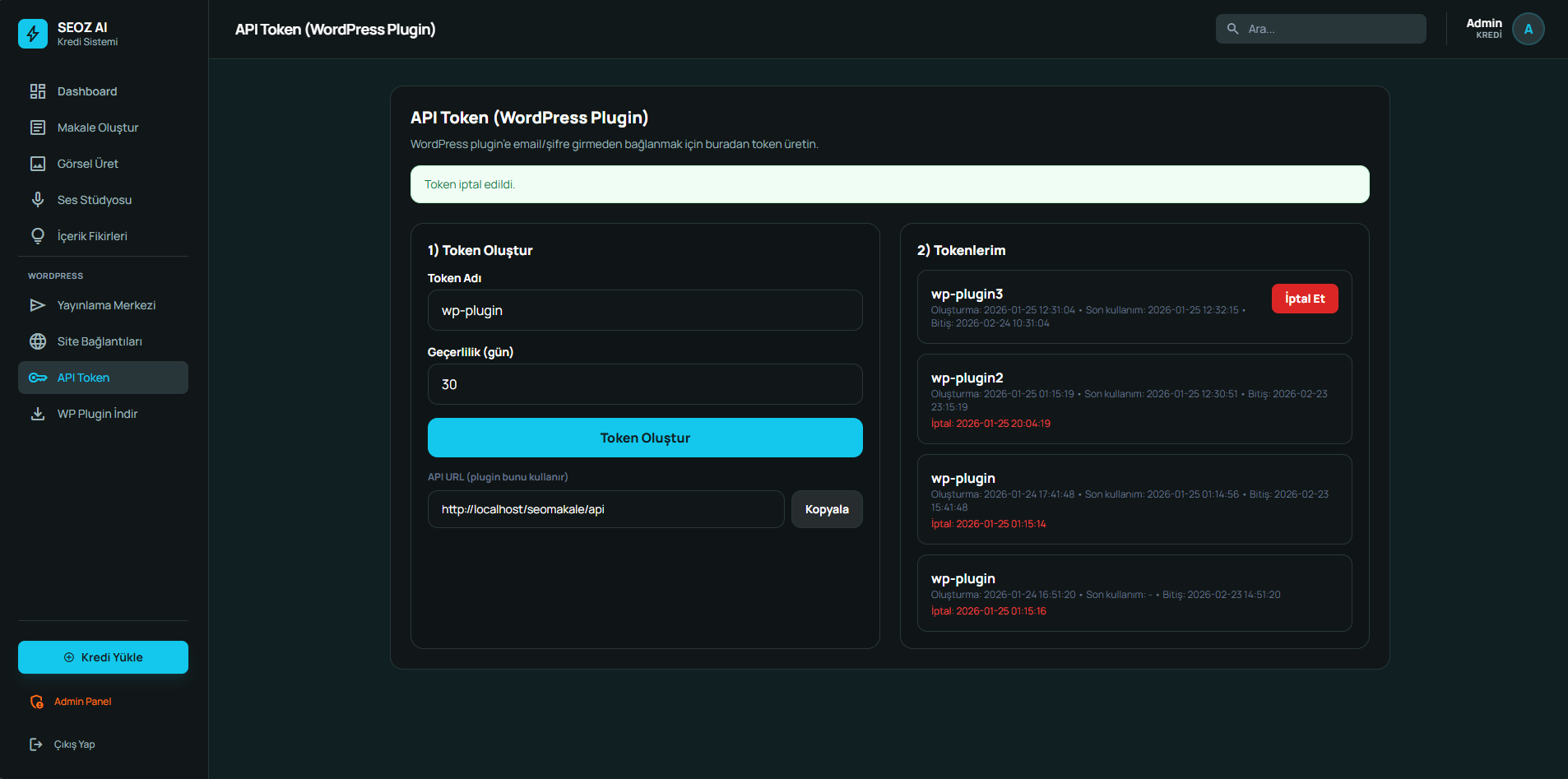Click the Görsel Üret image icon
This screenshot has height=779, width=1568.
pos(38,164)
